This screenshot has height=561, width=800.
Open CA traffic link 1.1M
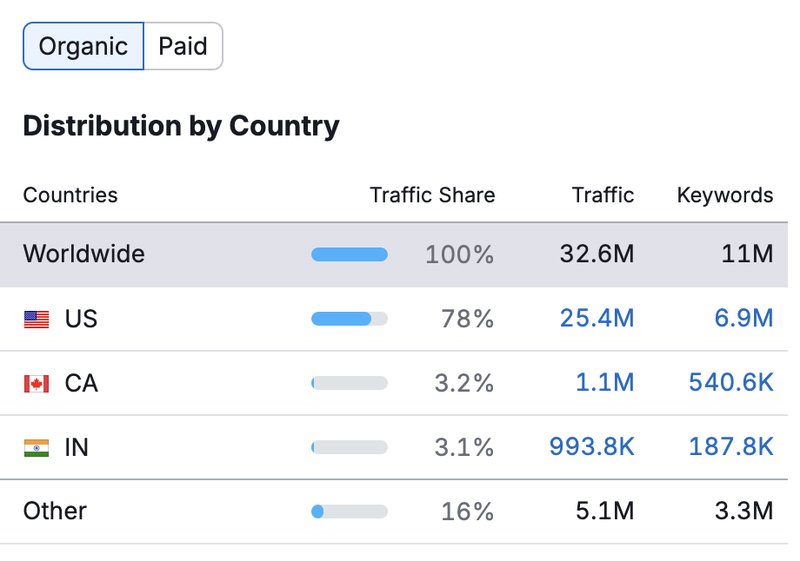604,383
